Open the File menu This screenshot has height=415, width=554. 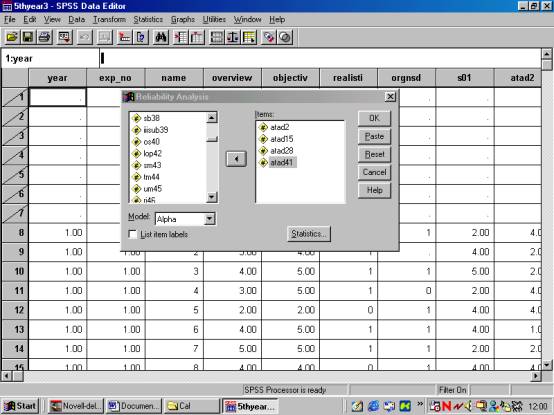pos(10,19)
